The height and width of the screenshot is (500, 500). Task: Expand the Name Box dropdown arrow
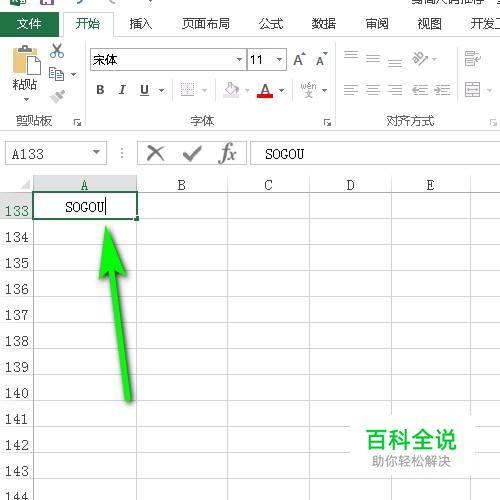coord(96,152)
